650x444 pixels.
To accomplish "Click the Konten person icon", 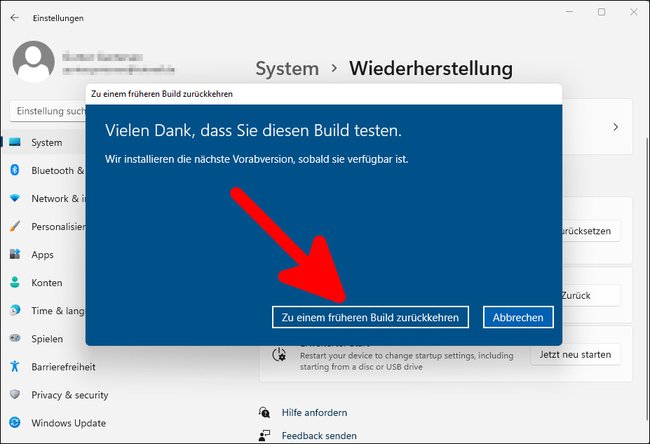I will pos(15,282).
